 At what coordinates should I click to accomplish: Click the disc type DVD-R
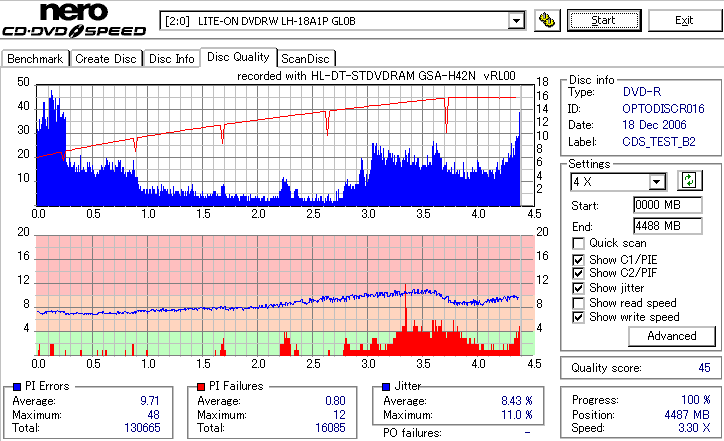[642, 92]
